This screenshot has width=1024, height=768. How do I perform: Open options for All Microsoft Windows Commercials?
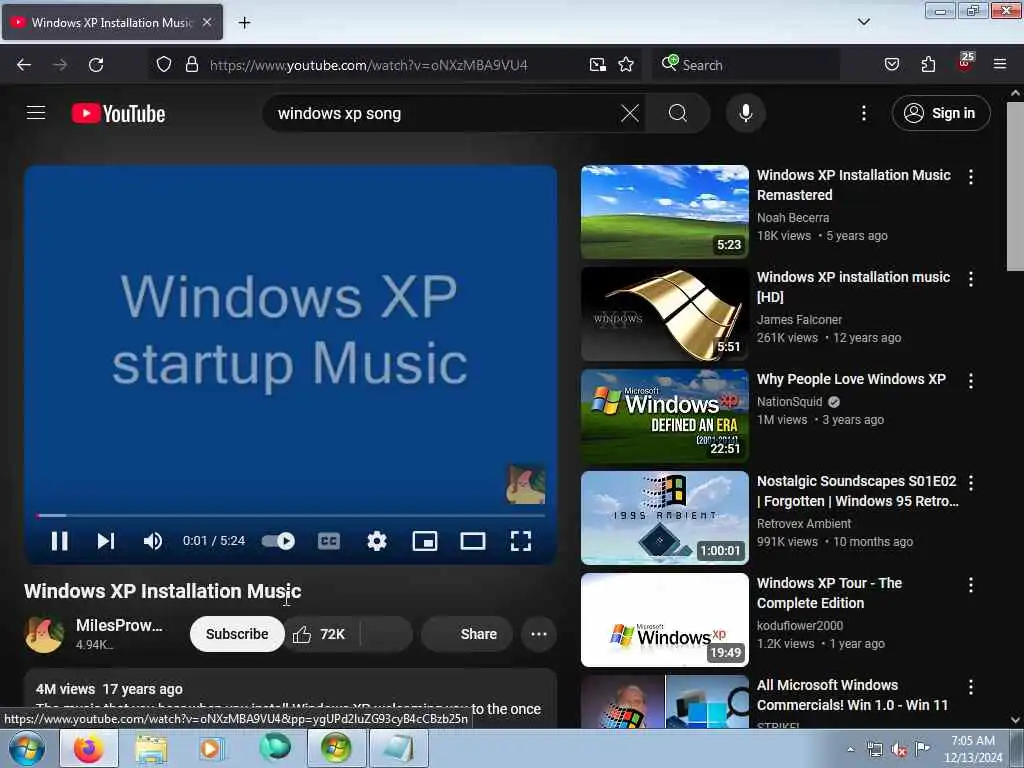[x=970, y=687]
